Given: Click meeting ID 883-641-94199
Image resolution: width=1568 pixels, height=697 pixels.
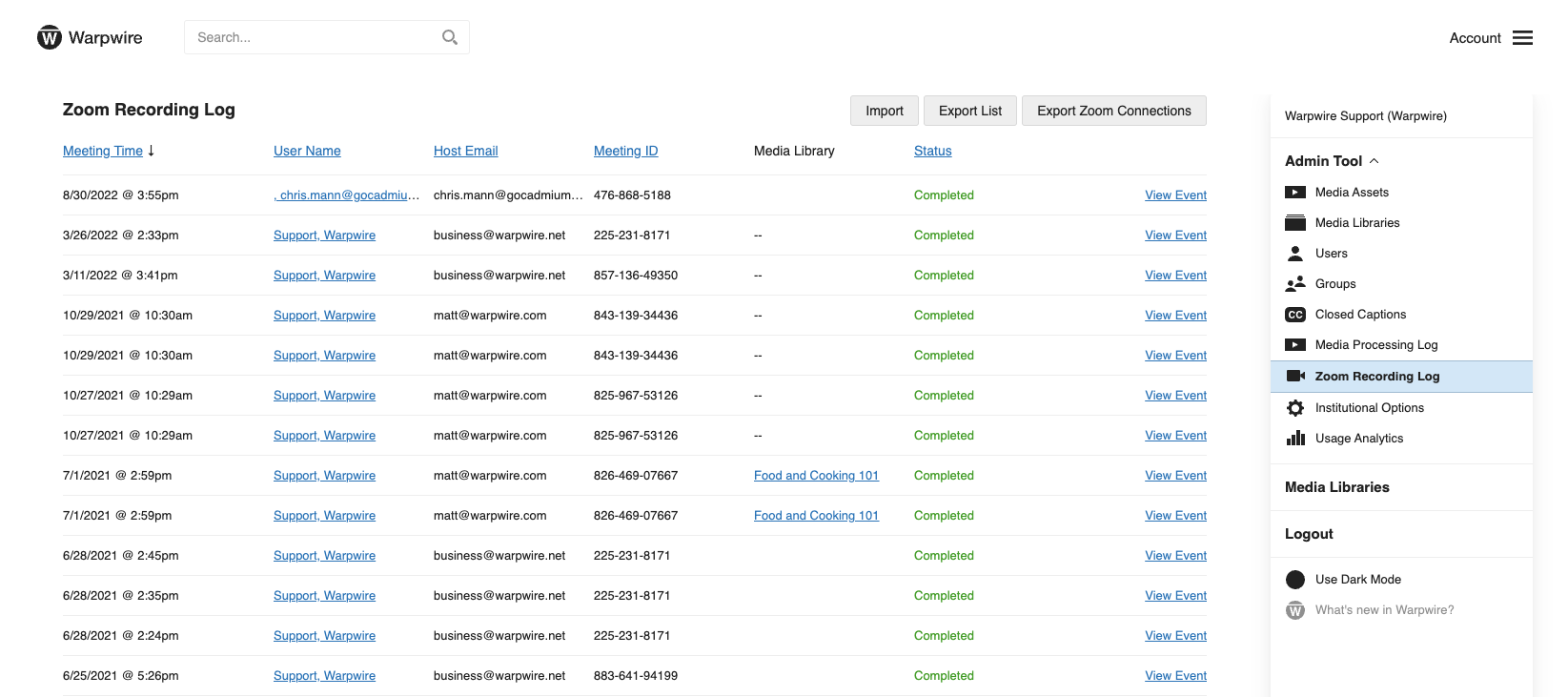Looking at the screenshot, I should point(636,675).
